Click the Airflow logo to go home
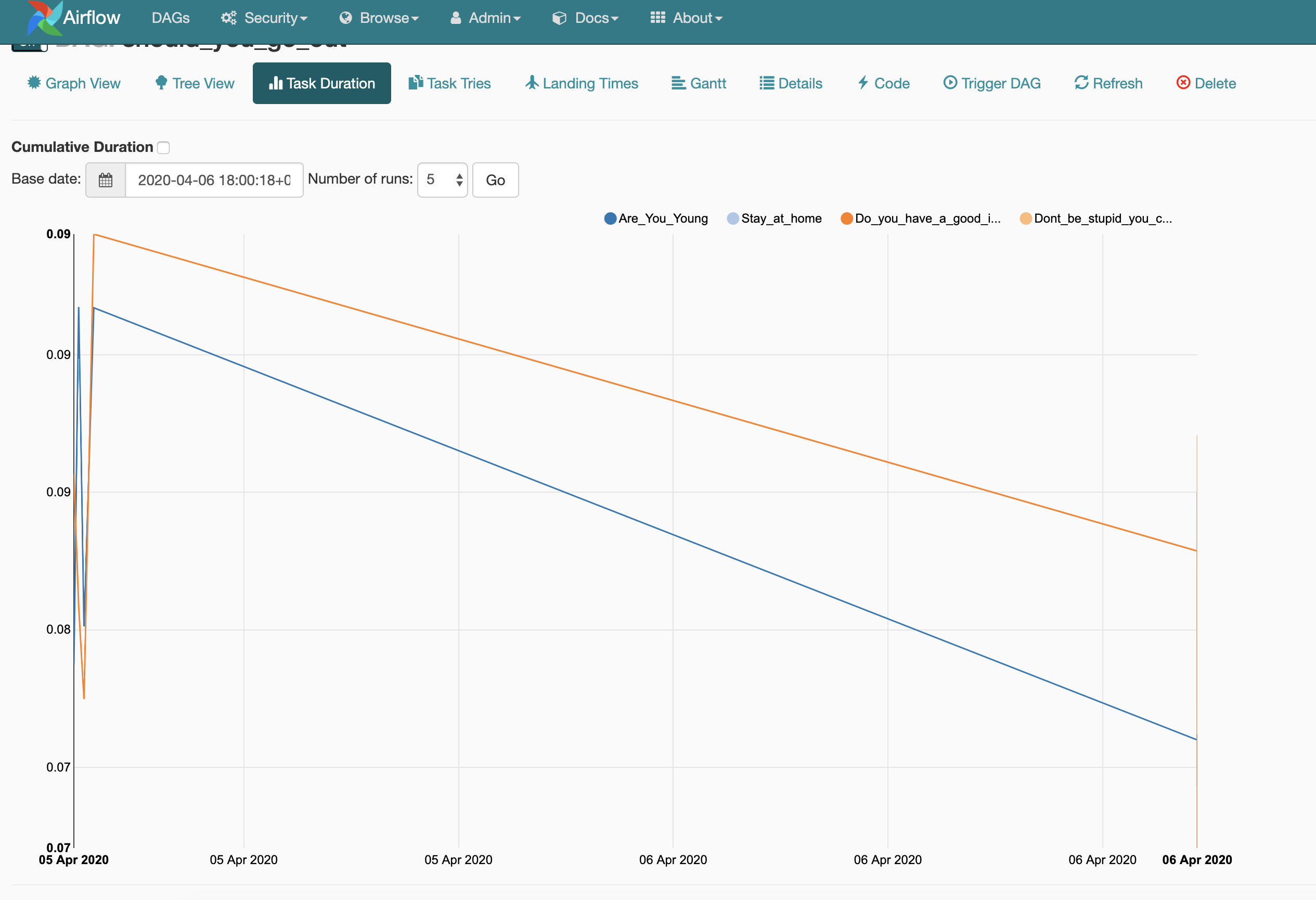Screen dimensions: 1316x900 [70, 18]
